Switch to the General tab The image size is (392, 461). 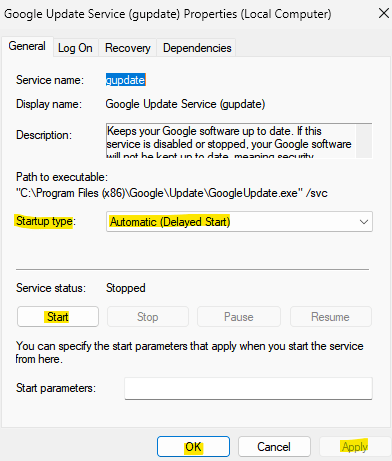click(x=27, y=46)
